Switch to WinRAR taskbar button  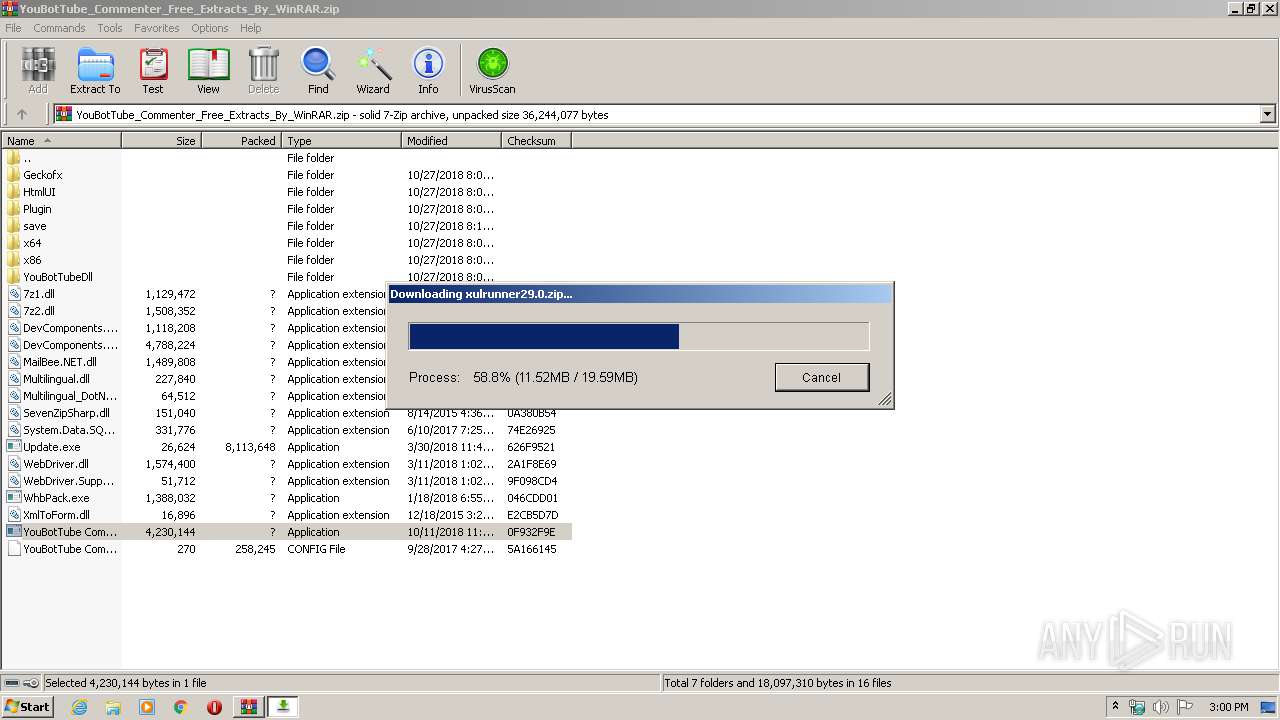click(x=248, y=707)
